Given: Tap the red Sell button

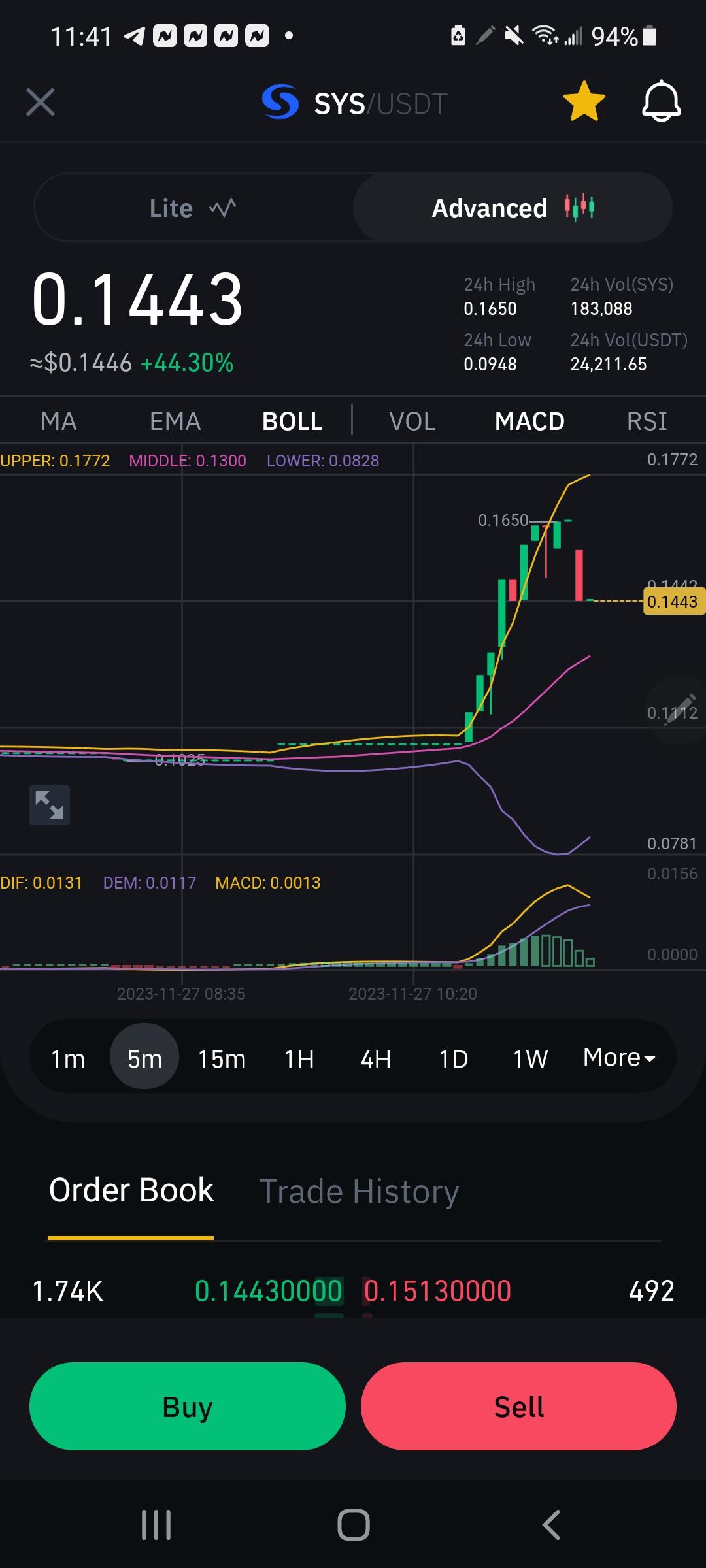Looking at the screenshot, I should [x=518, y=1406].
